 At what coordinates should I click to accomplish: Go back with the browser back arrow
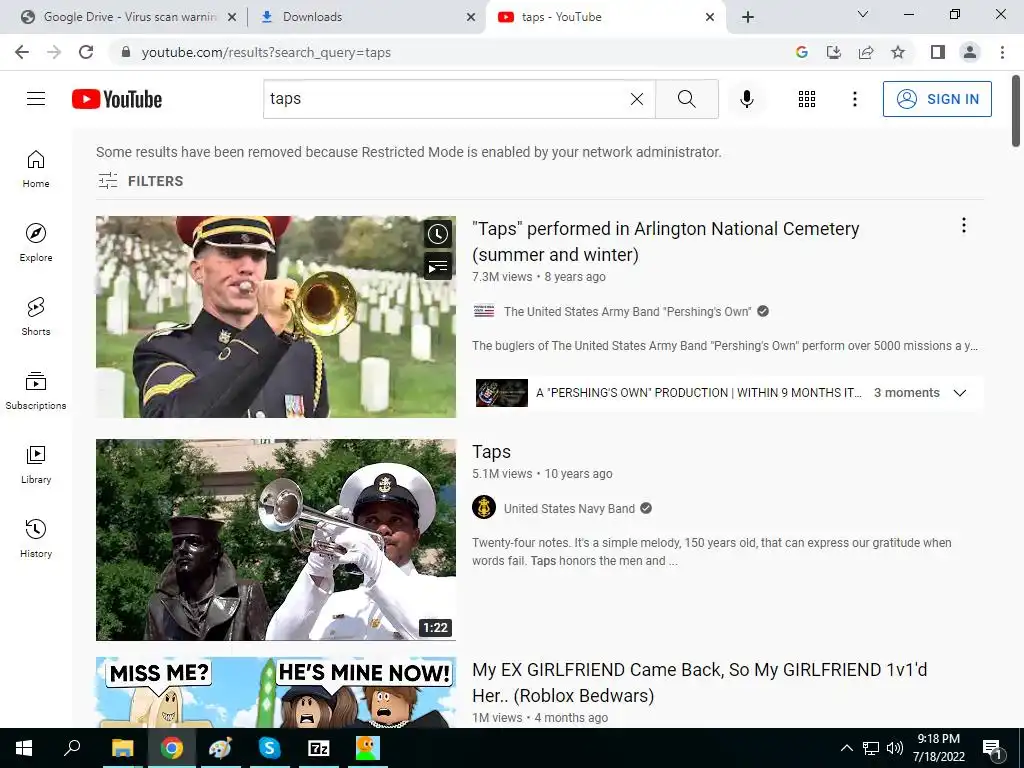coord(22,52)
